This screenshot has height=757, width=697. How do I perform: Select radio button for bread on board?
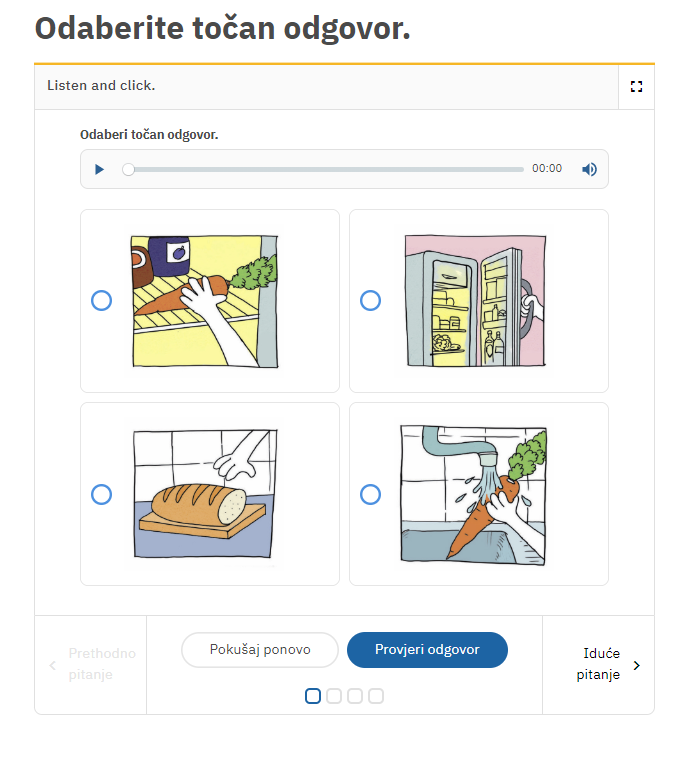click(101, 494)
